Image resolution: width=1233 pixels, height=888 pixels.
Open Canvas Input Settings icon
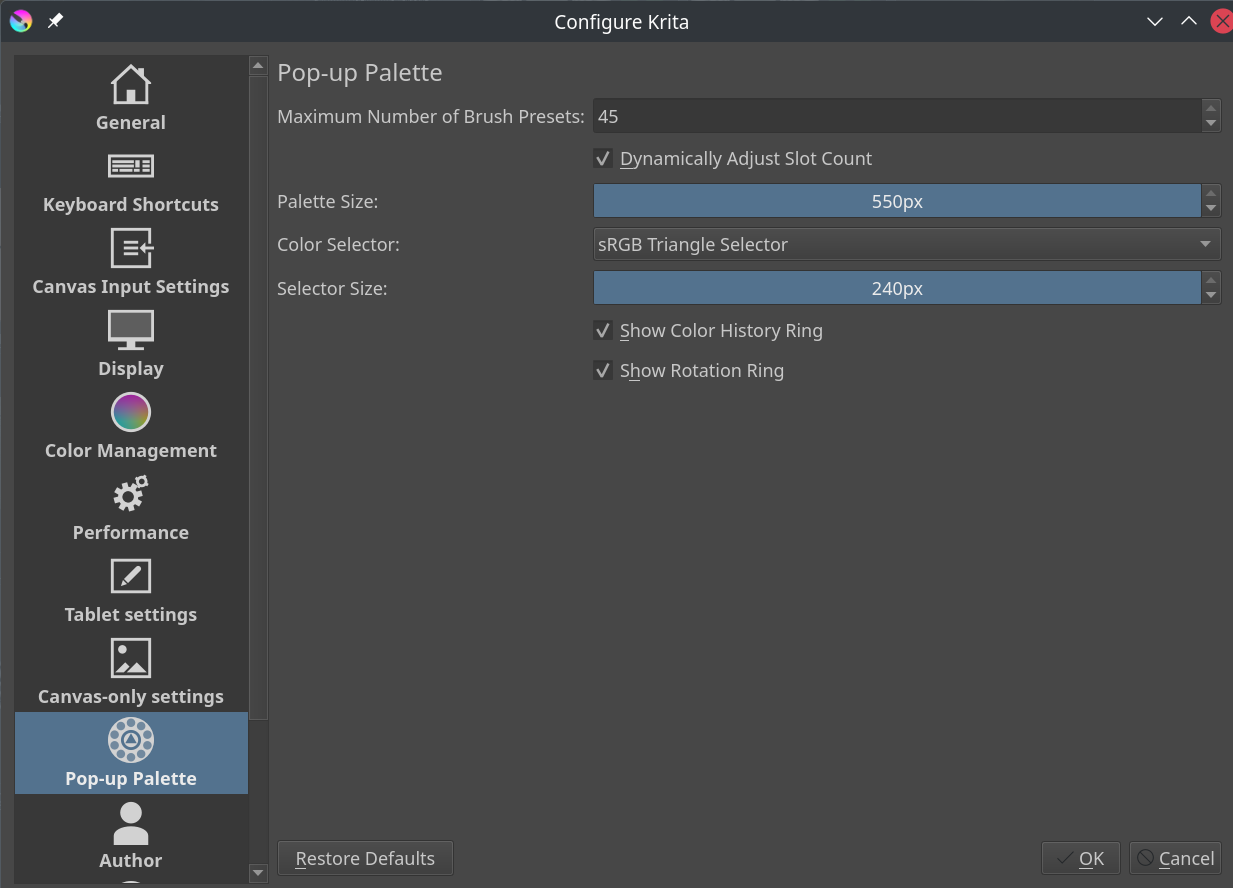[x=131, y=248]
